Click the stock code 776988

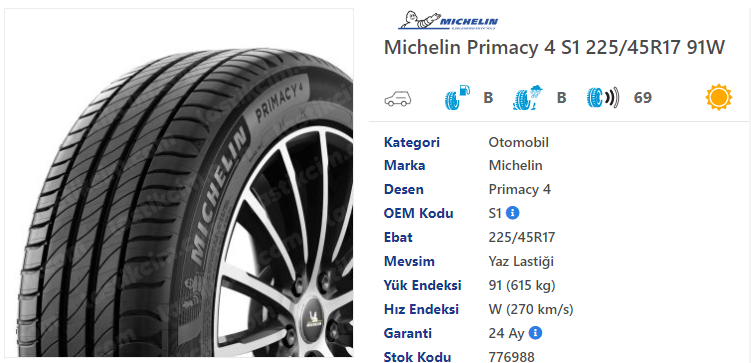coord(512,357)
